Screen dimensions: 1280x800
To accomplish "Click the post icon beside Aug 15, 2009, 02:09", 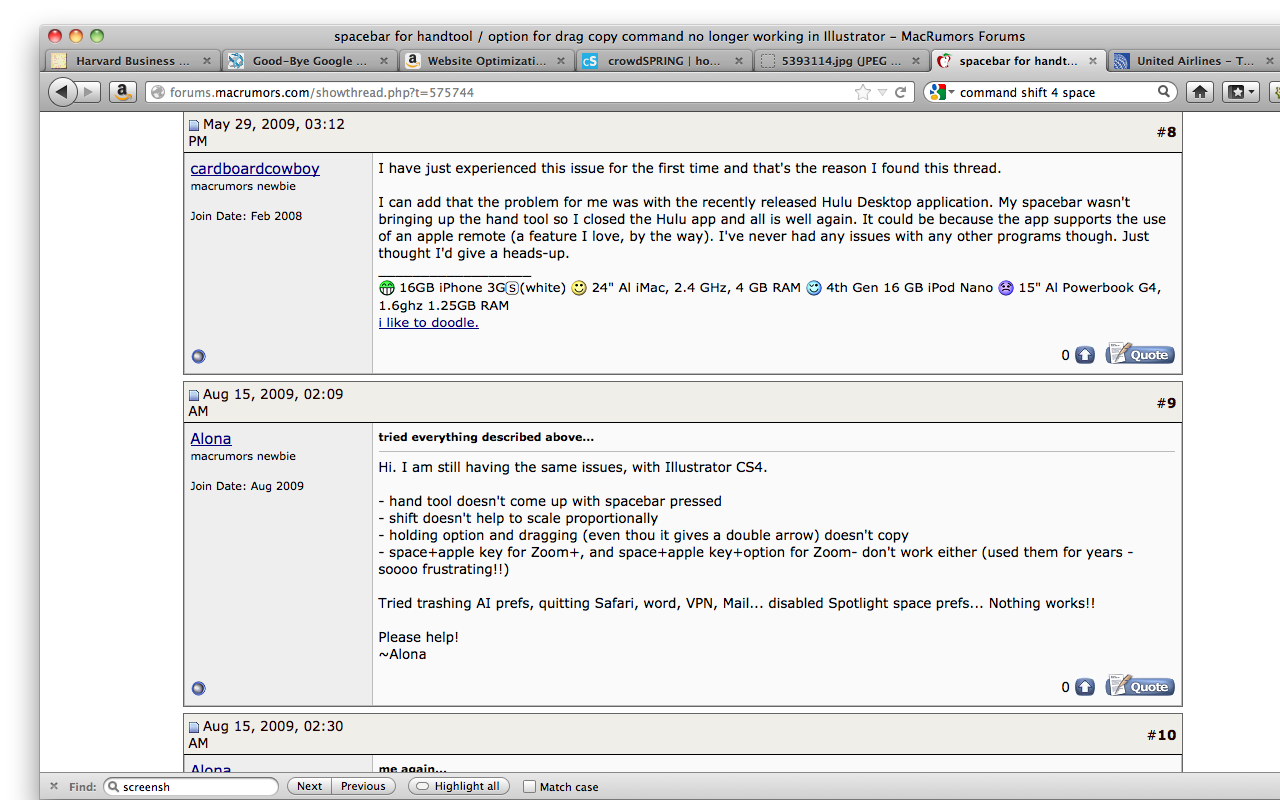I will 194,396.
